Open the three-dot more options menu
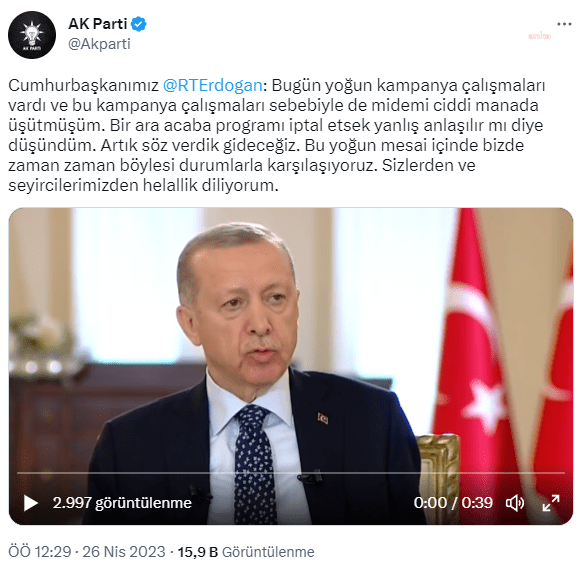The width and height of the screenshot is (584, 571). point(564,24)
